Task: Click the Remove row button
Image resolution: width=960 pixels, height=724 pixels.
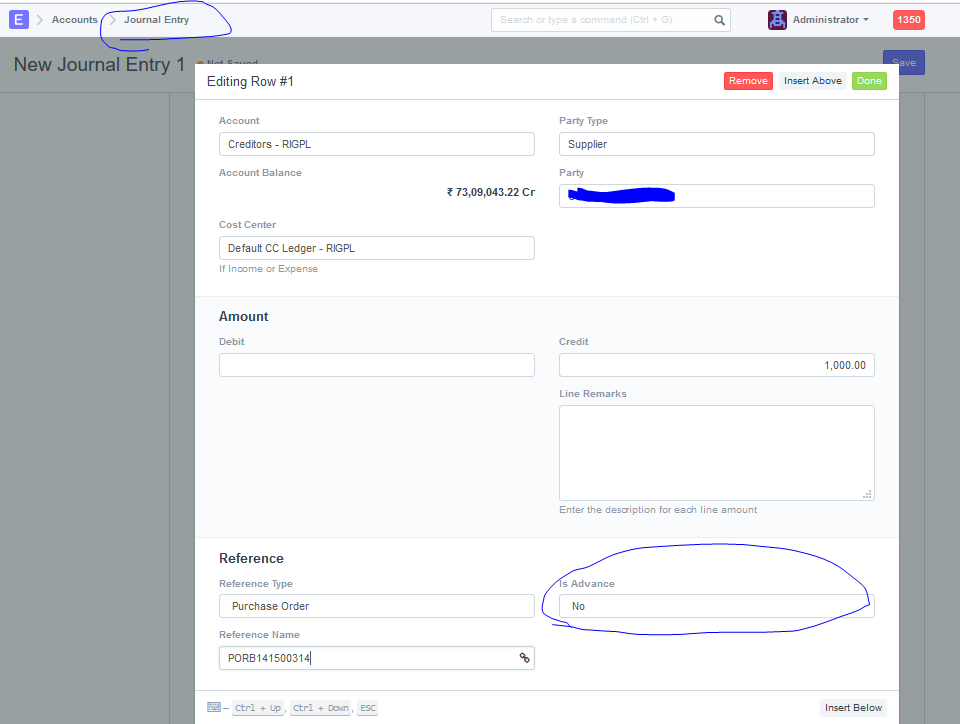Action: tap(748, 81)
